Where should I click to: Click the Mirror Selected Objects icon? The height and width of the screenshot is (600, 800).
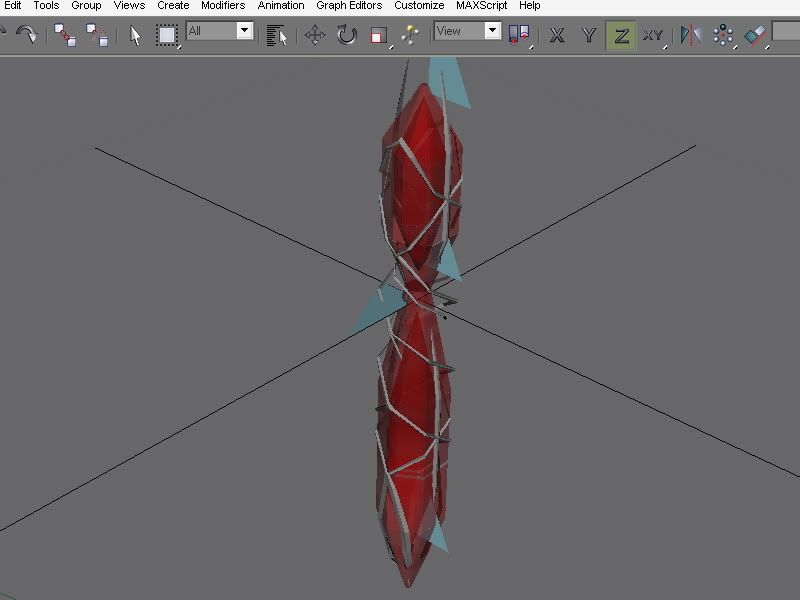[691, 35]
